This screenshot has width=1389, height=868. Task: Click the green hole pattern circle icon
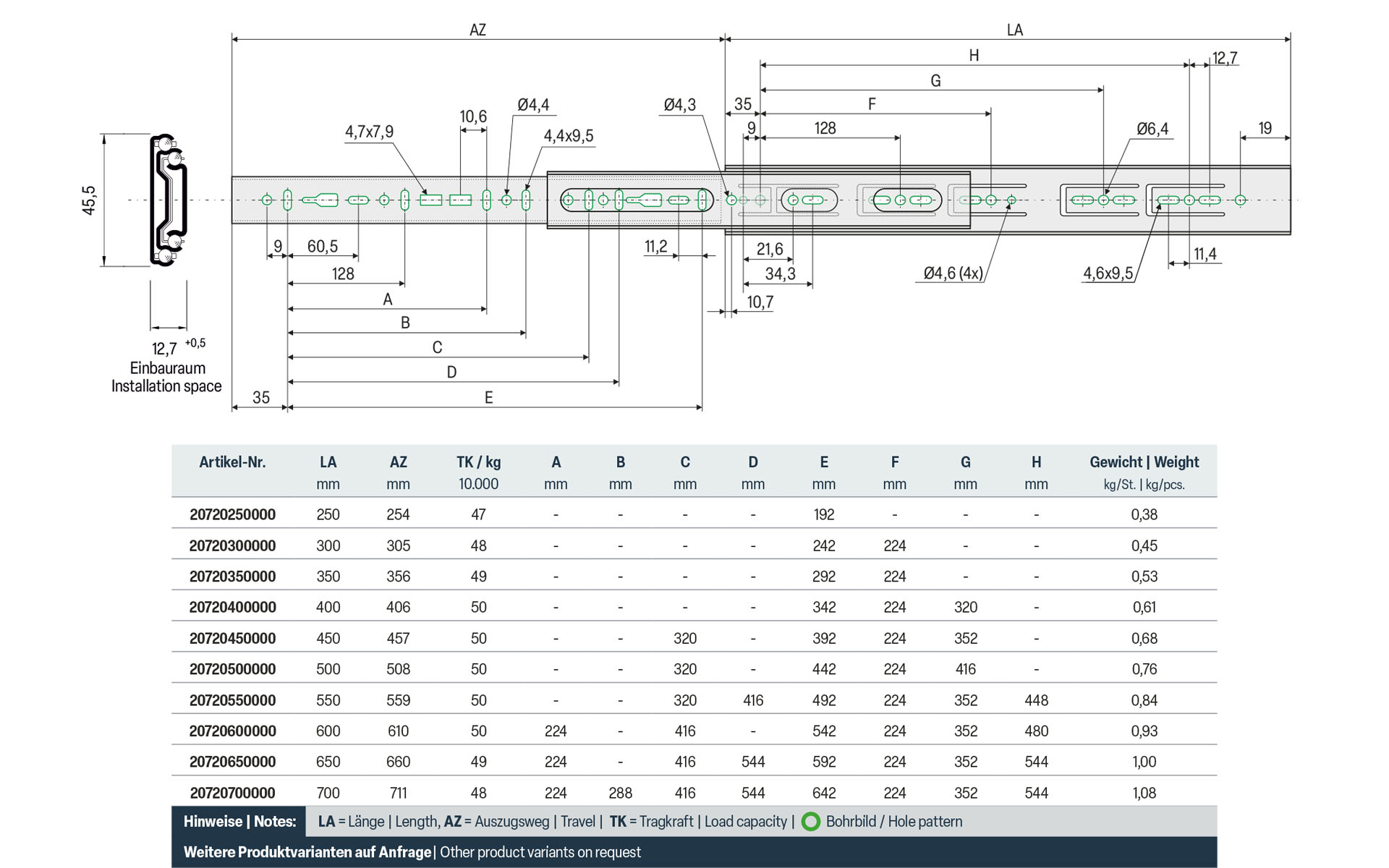tap(811, 822)
